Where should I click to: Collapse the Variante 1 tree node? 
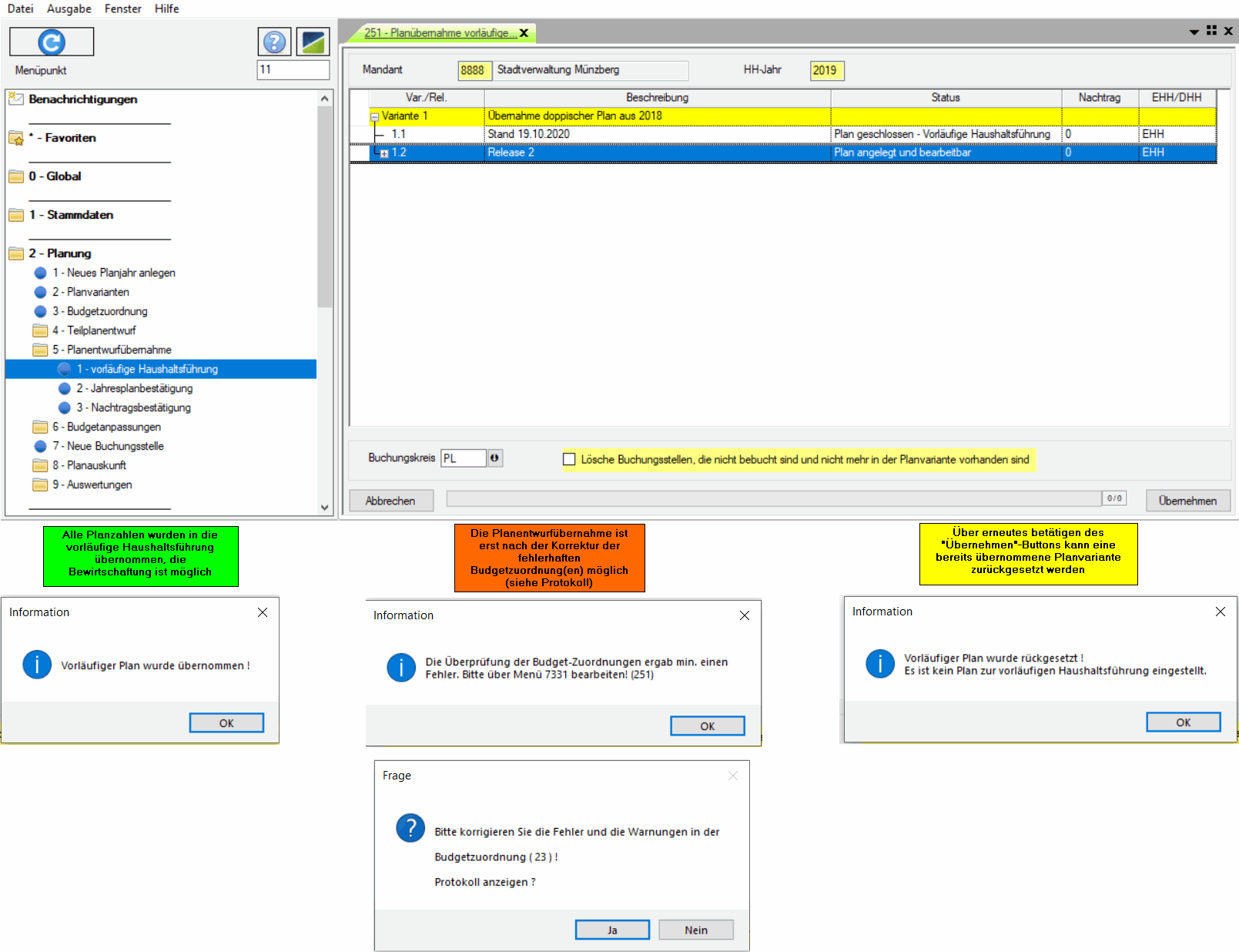pos(375,117)
